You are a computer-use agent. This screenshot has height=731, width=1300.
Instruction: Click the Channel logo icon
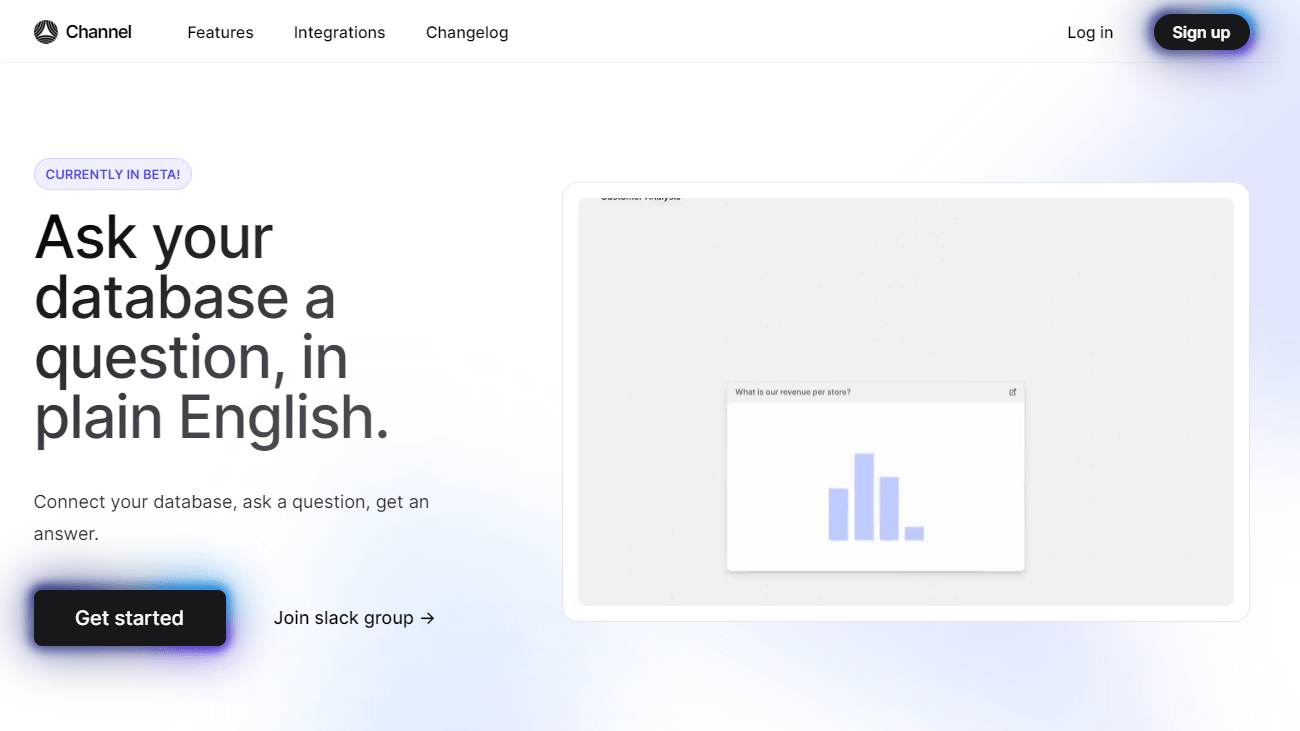46,32
